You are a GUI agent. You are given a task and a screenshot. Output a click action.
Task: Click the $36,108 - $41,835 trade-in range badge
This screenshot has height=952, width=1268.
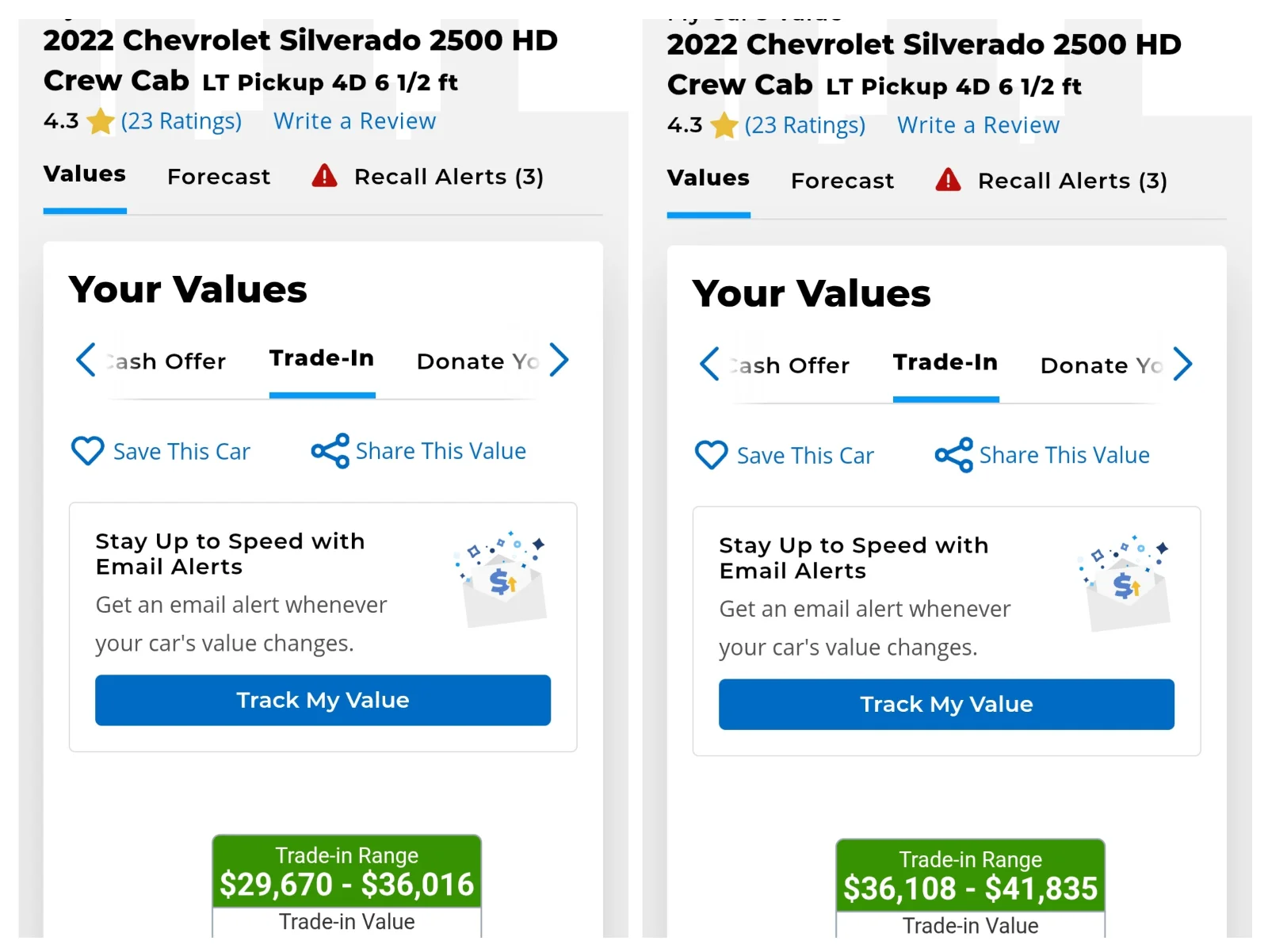click(x=970, y=877)
